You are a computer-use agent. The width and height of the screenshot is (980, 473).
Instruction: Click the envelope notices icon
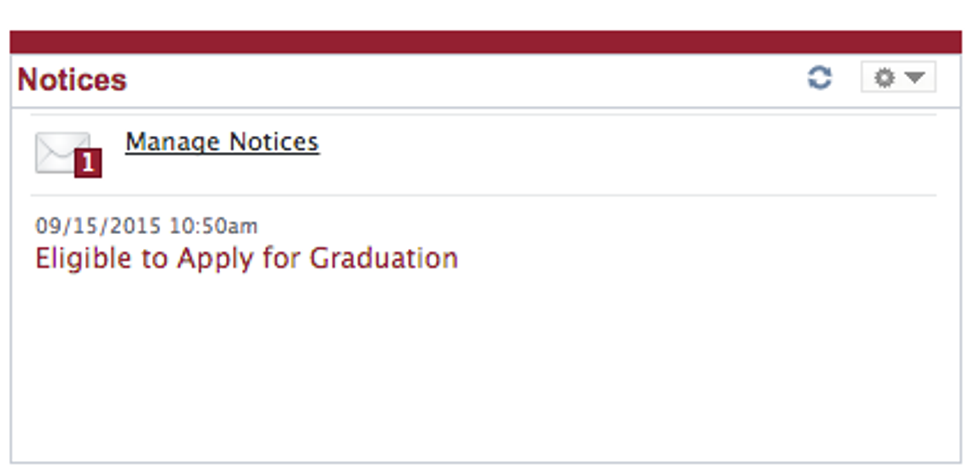click(60, 151)
